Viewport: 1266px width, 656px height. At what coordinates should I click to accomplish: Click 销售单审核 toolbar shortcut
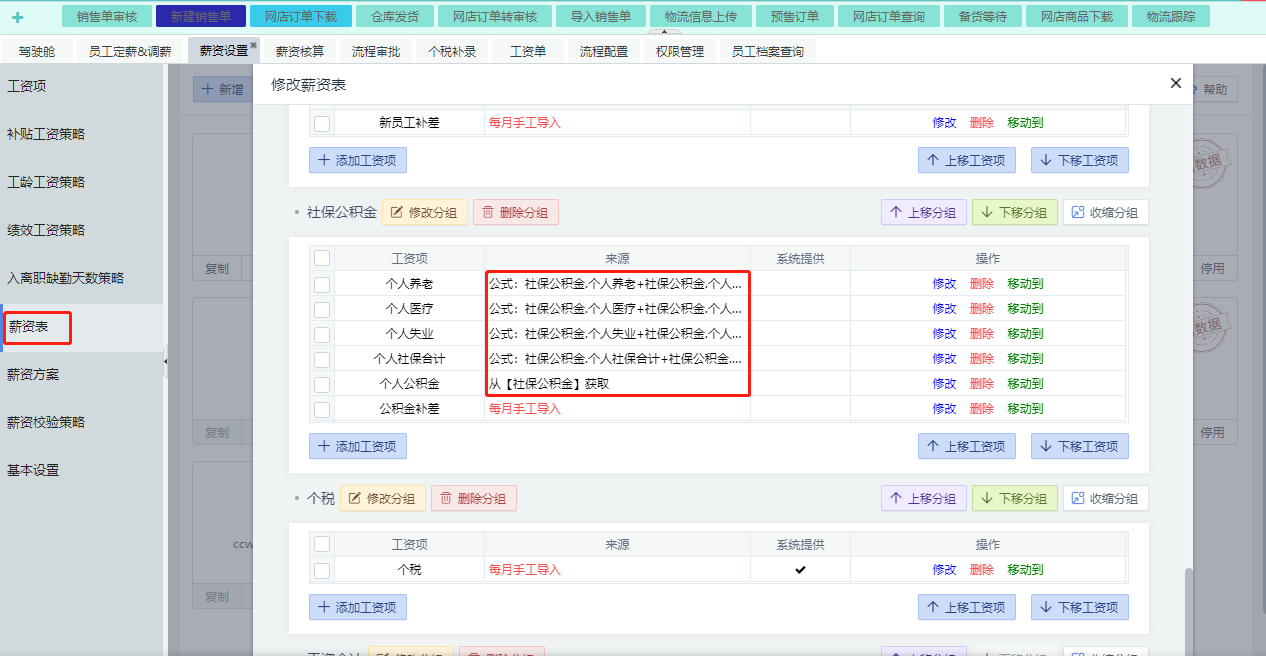(x=107, y=16)
